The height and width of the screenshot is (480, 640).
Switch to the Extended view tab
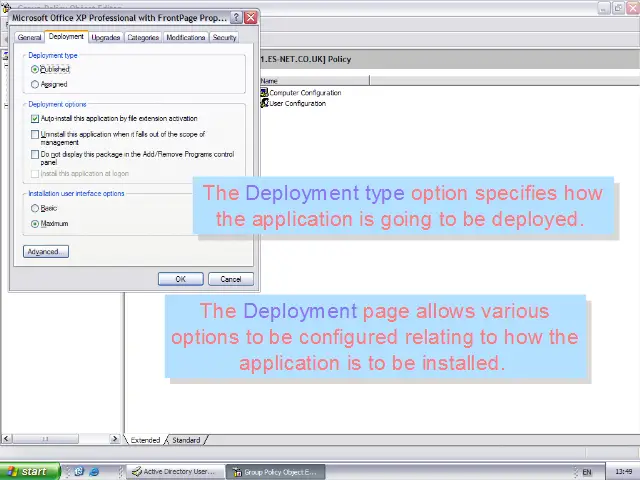tap(145, 440)
